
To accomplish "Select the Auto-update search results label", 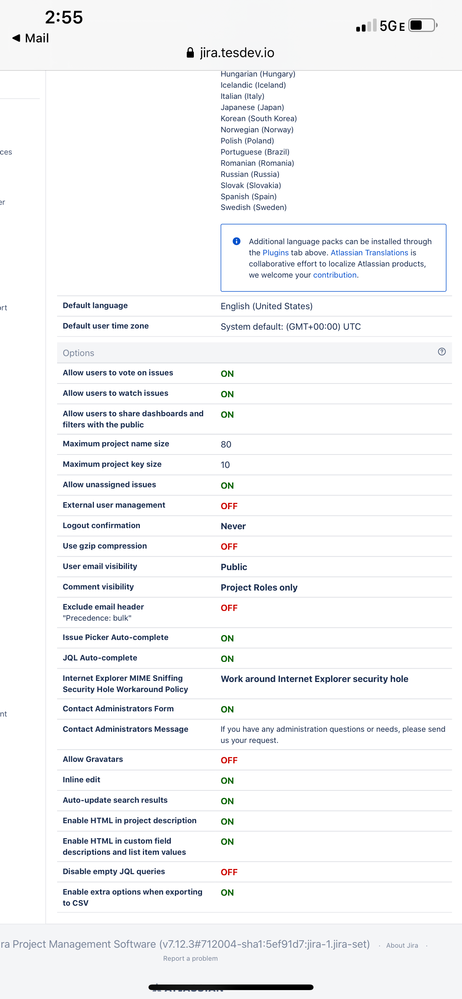I will (115, 800).
